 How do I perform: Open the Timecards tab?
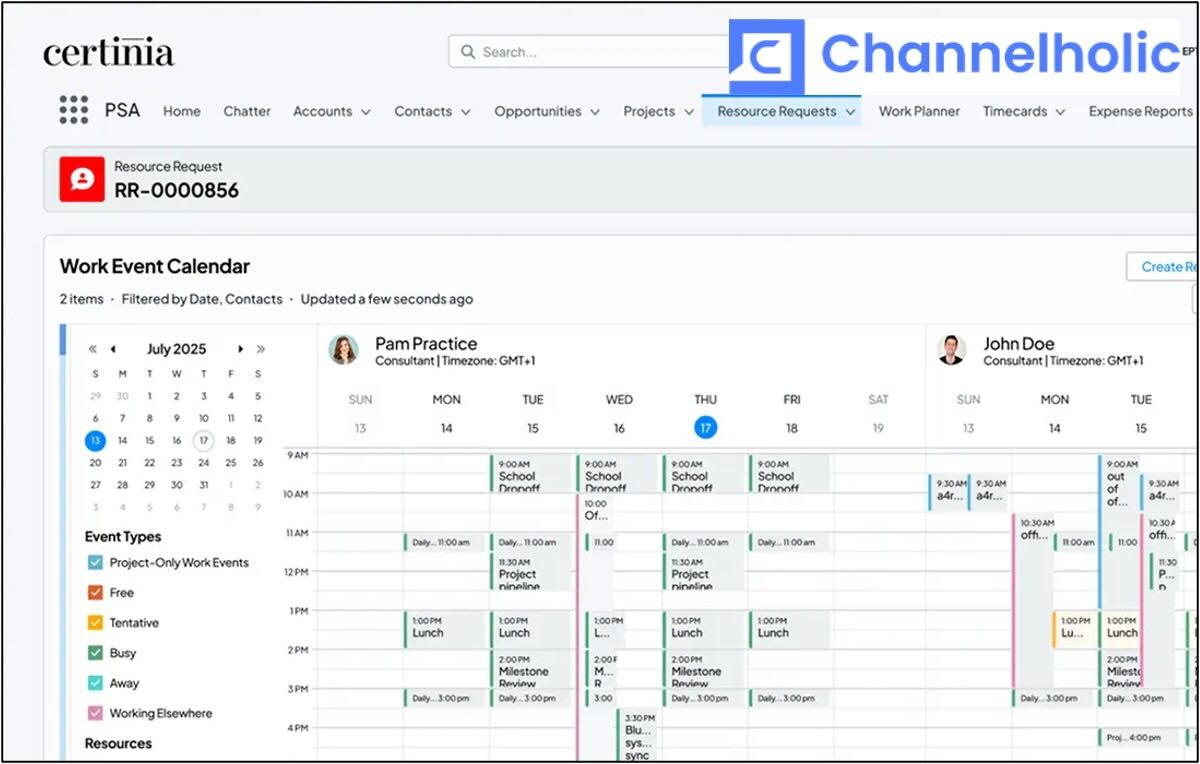[x=1015, y=111]
